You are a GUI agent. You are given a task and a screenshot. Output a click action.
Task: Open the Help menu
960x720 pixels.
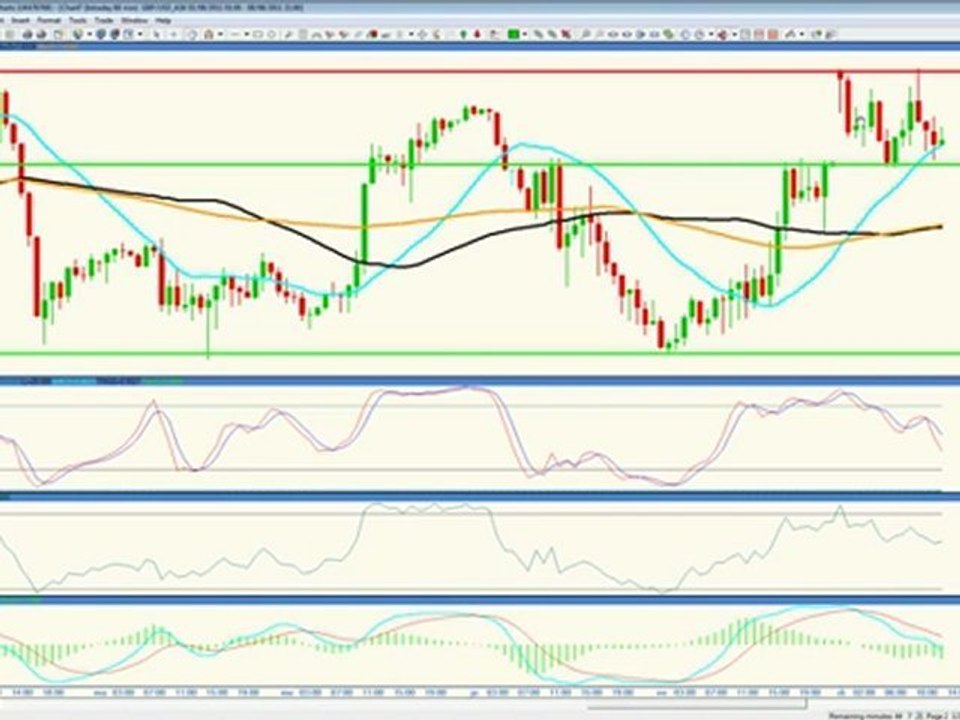pyautogui.click(x=163, y=20)
